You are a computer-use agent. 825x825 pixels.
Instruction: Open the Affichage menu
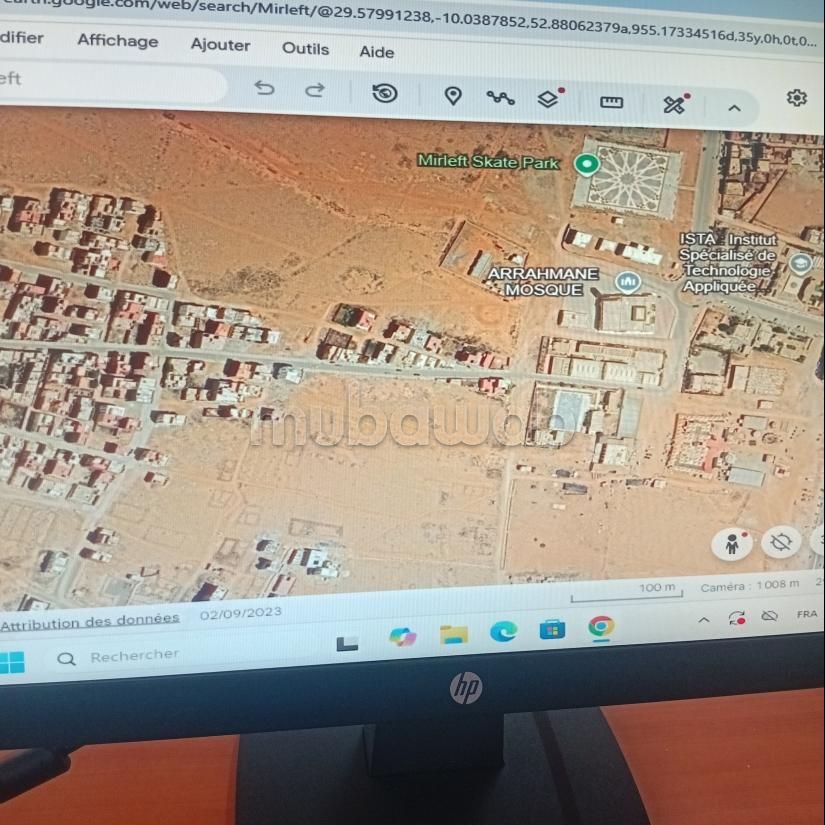click(x=118, y=41)
